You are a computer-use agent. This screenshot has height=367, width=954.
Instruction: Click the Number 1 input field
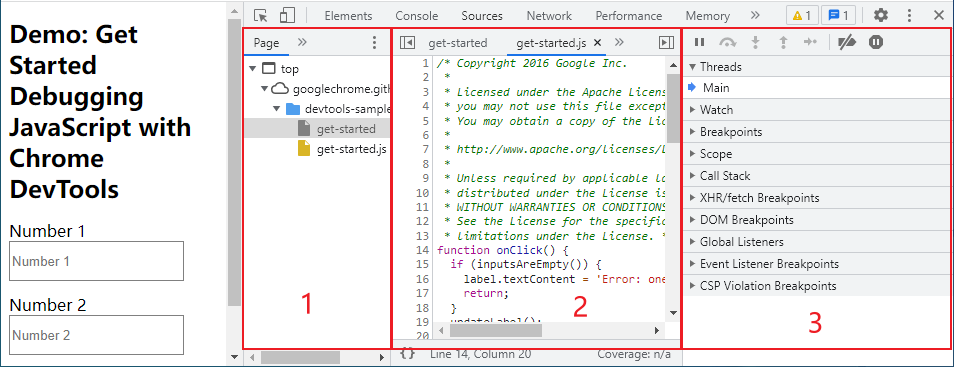pyautogui.click(x=96, y=261)
